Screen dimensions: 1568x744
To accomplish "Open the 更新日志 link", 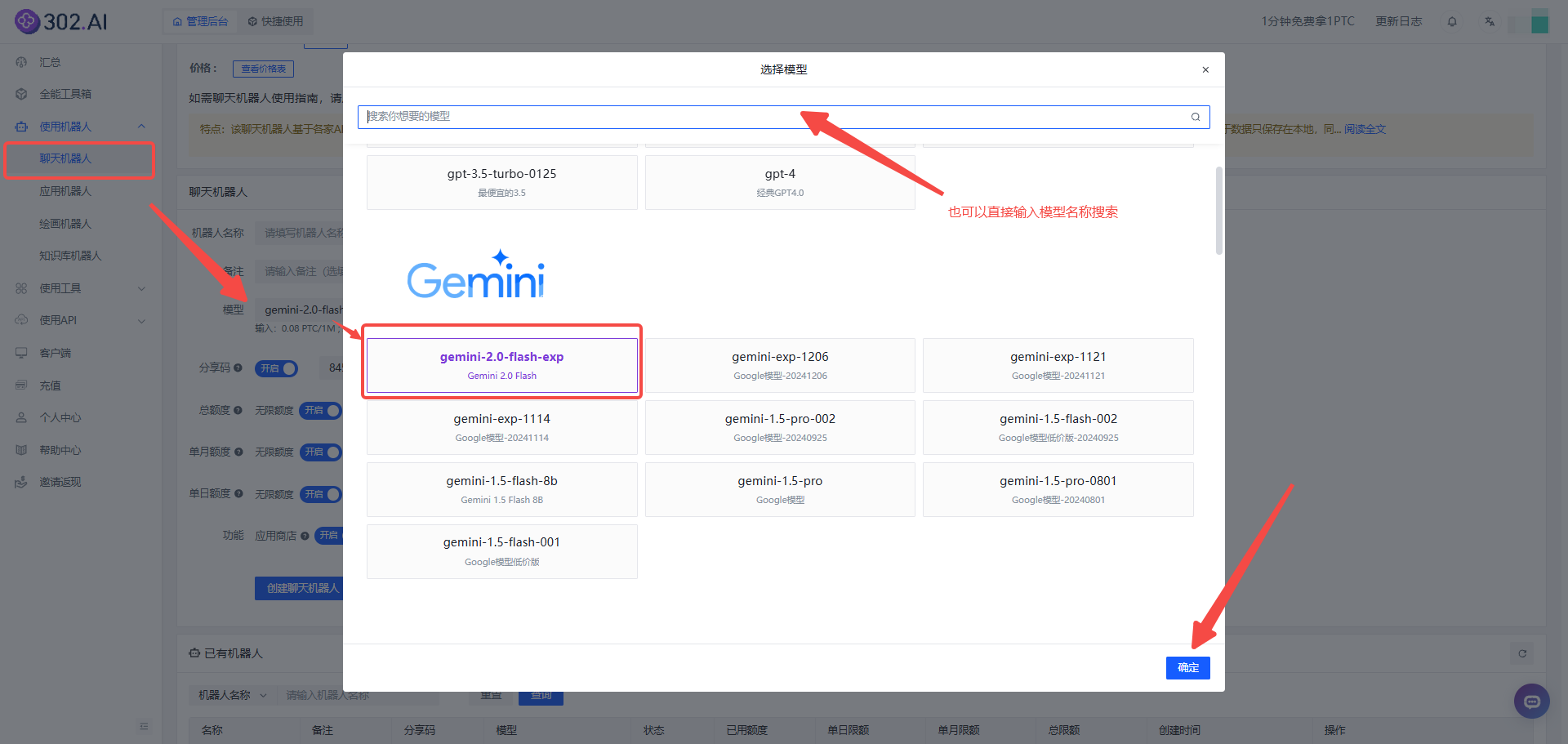I will coord(1398,21).
